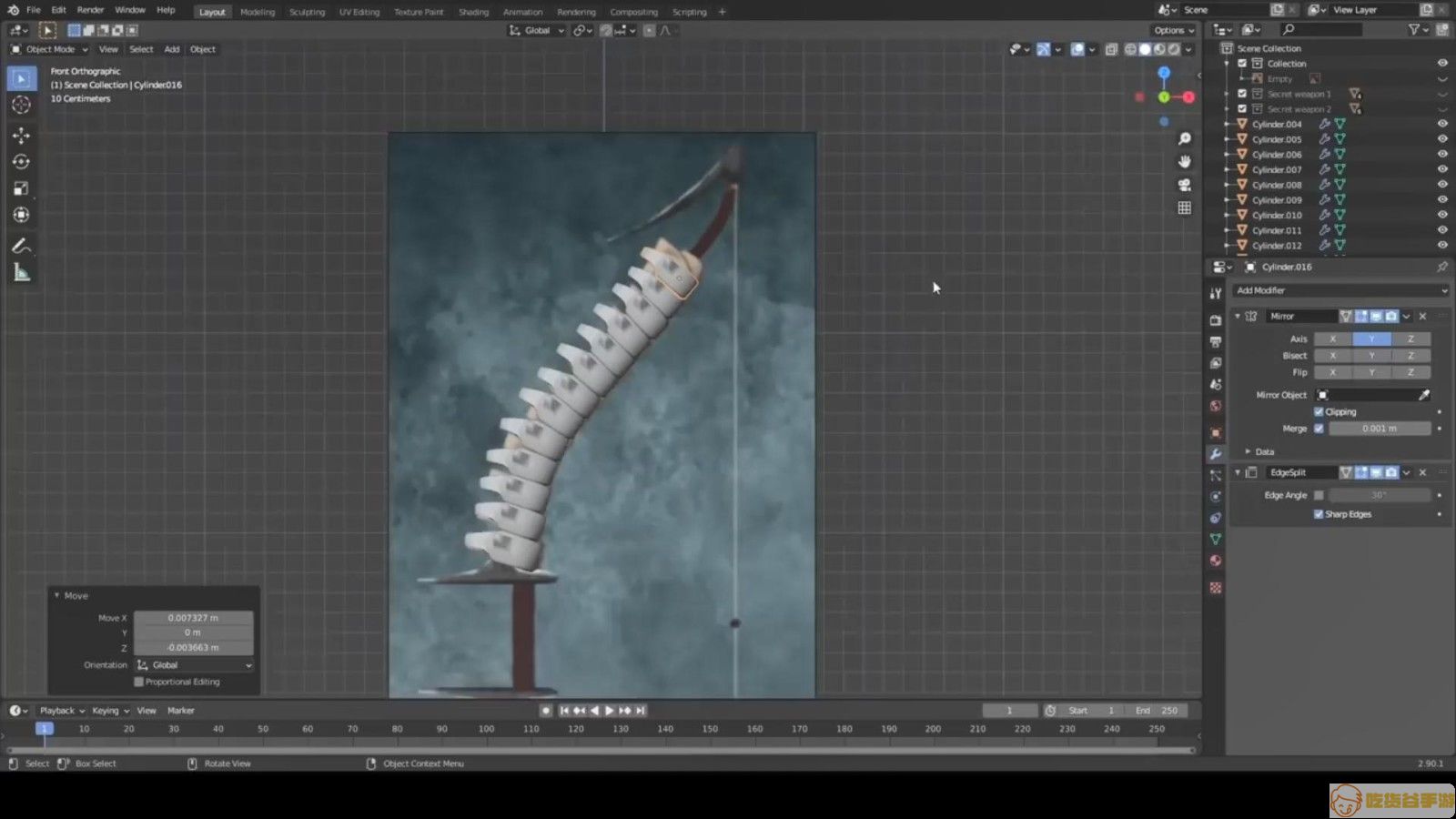Image resolution: width=1456 pixels, height=819 pixels.
Task: Open the File menu
Action: click(x=34, y=10)
